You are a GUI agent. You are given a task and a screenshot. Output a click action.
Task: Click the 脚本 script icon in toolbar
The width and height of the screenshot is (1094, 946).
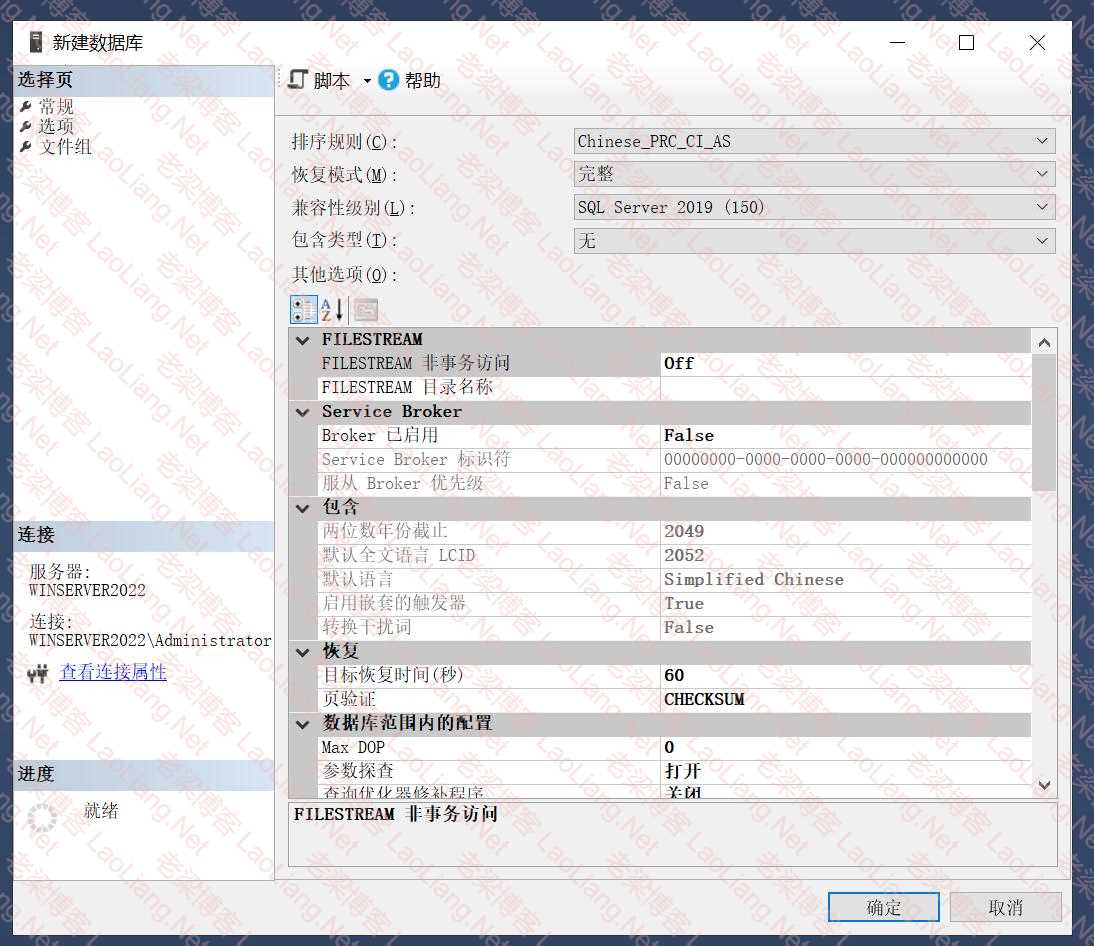coord(298,80)
